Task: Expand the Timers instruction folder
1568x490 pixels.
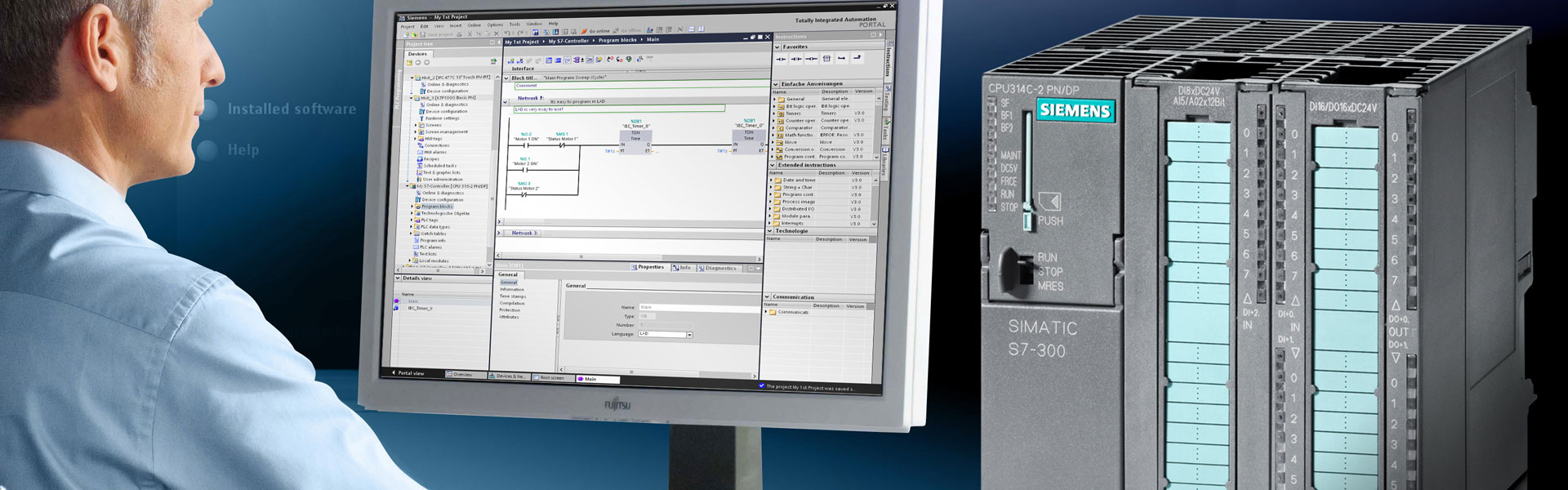Action: (774, 114)
